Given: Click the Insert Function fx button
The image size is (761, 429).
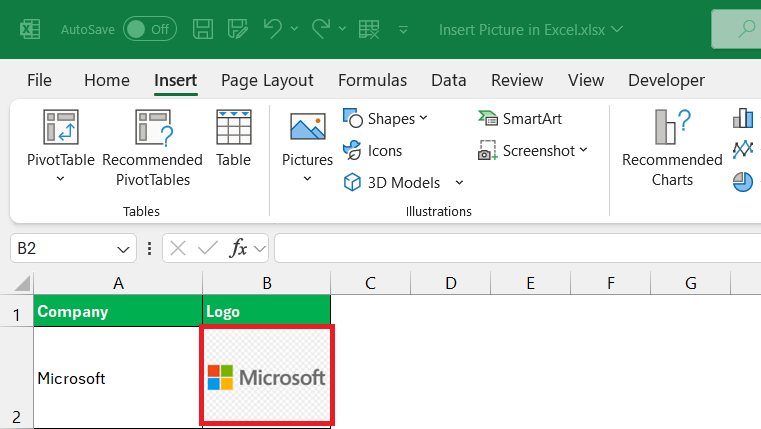Looking at the screenshot, I should [238, 248].
